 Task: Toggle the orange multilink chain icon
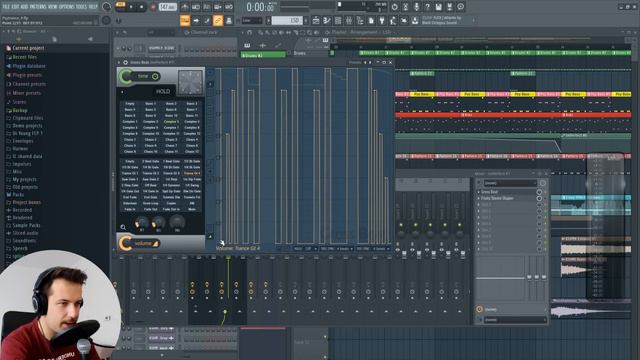218,20
